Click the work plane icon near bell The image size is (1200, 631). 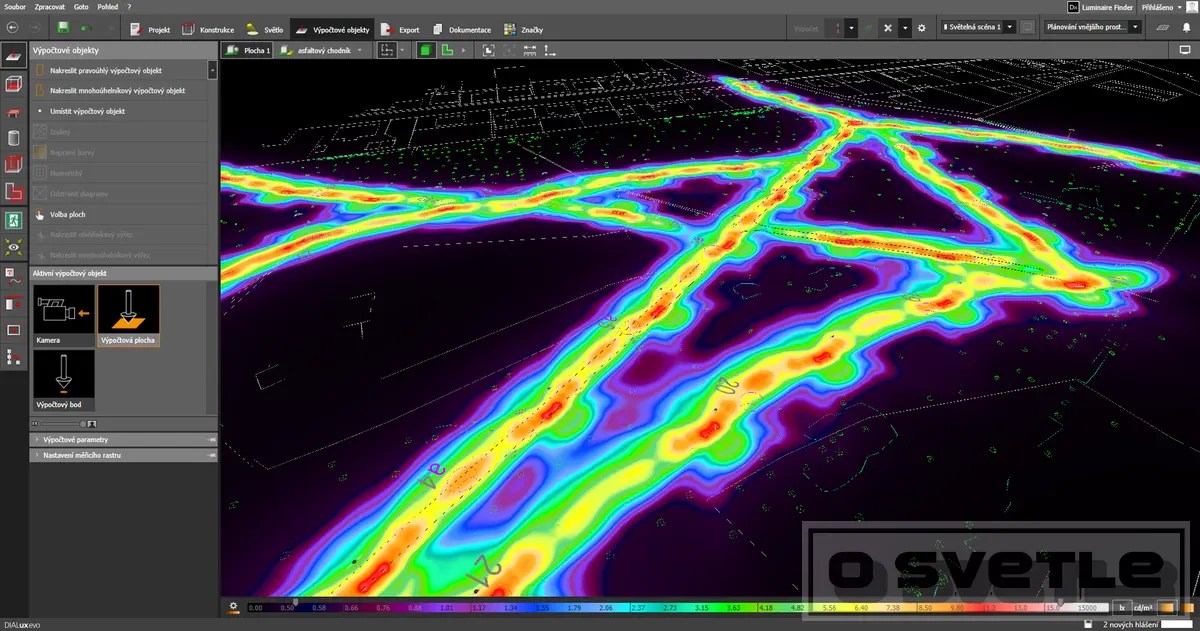pyautogui.click(x=1165, y=28)
